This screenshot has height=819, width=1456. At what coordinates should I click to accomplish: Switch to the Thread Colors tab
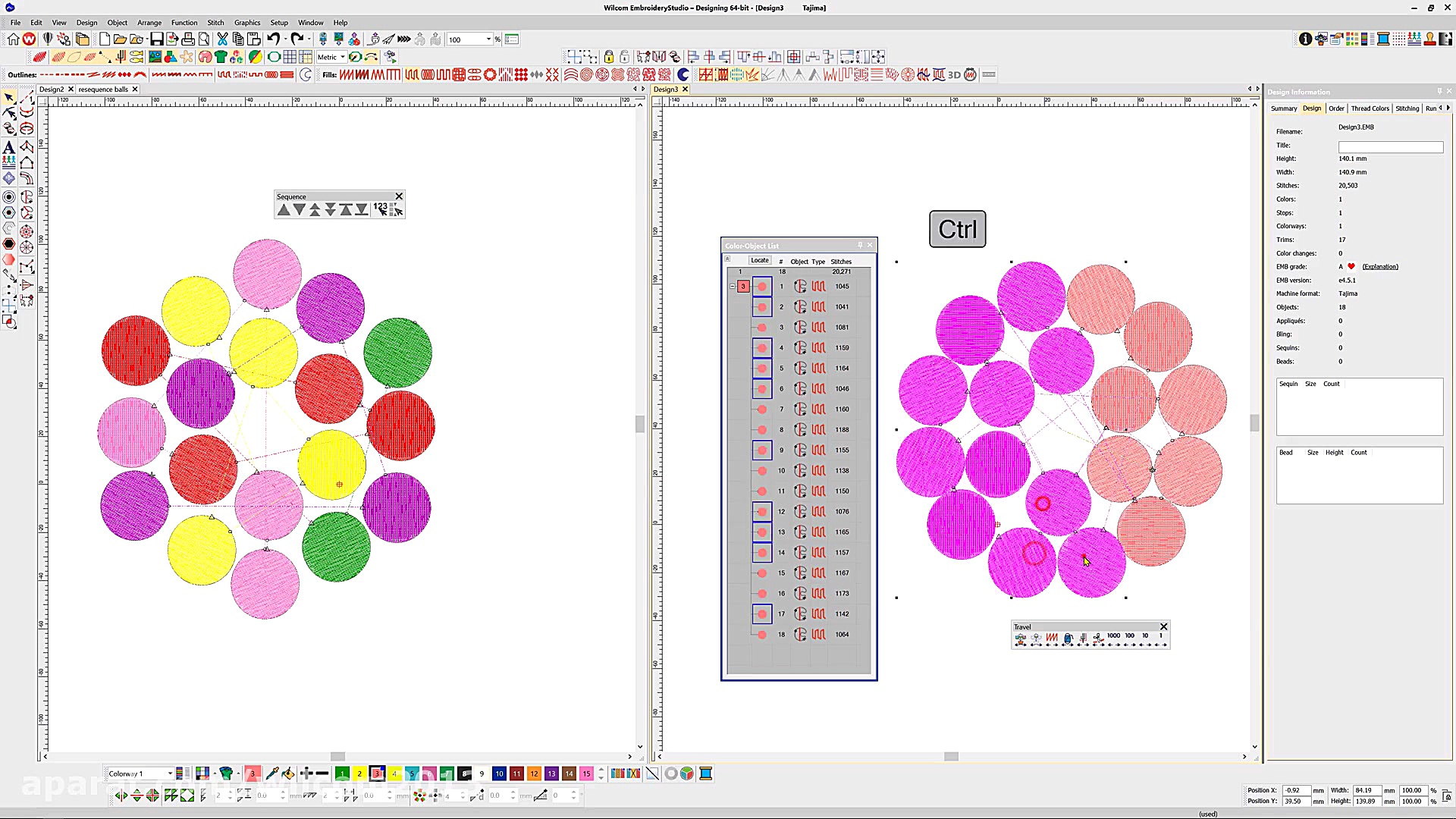tap(1370, 108)
